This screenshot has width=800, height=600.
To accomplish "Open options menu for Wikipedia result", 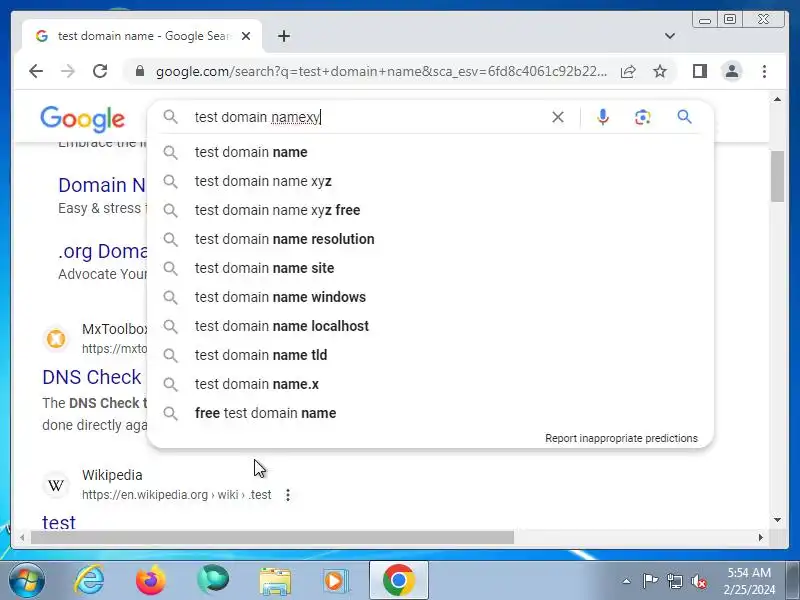I will [x=288, y=495].
